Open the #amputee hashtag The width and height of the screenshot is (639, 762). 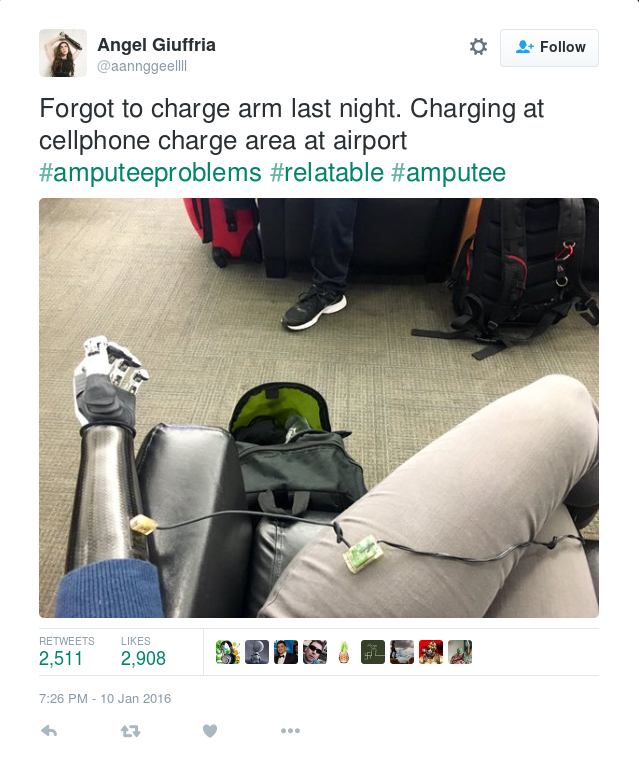point(448,173)
